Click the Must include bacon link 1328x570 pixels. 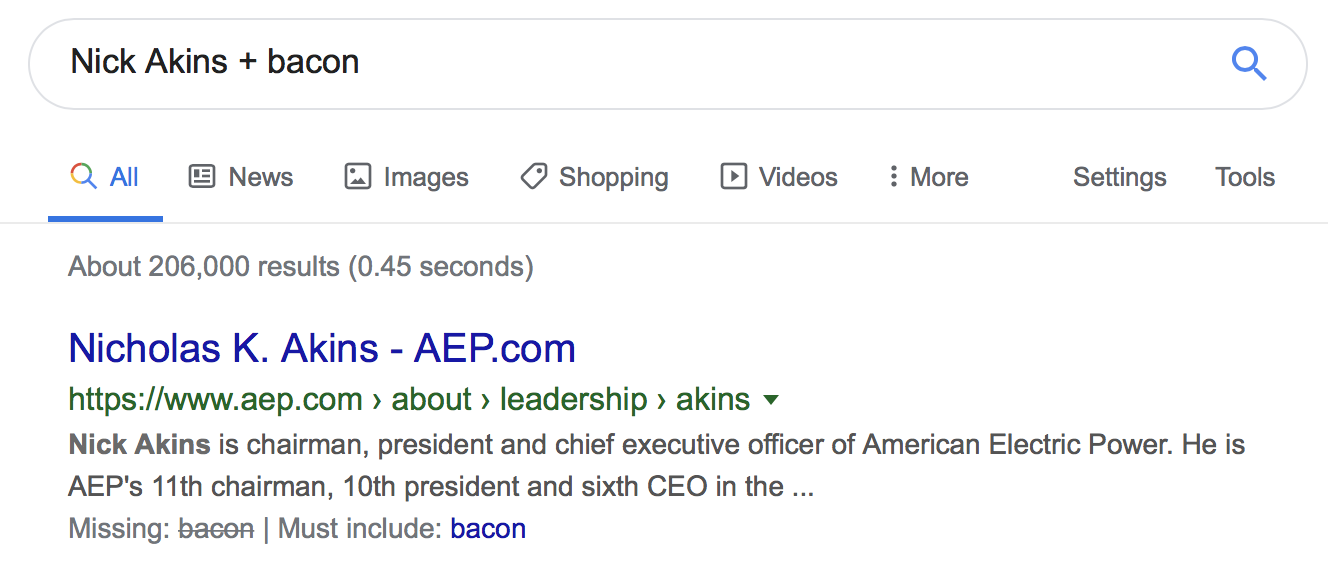[x=488, y=528]
